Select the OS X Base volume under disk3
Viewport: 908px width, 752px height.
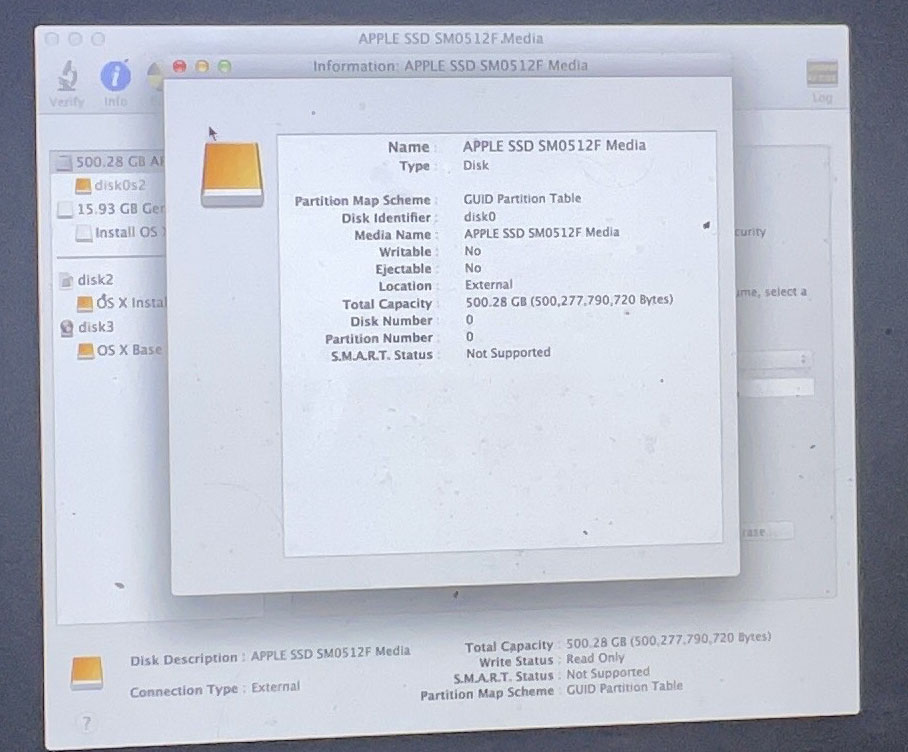click(120, 350)
